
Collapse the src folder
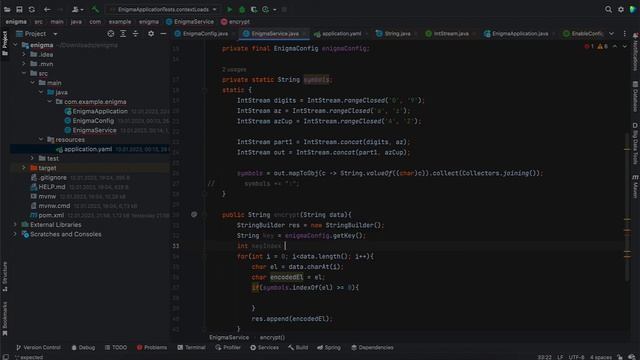coord(24,73)
